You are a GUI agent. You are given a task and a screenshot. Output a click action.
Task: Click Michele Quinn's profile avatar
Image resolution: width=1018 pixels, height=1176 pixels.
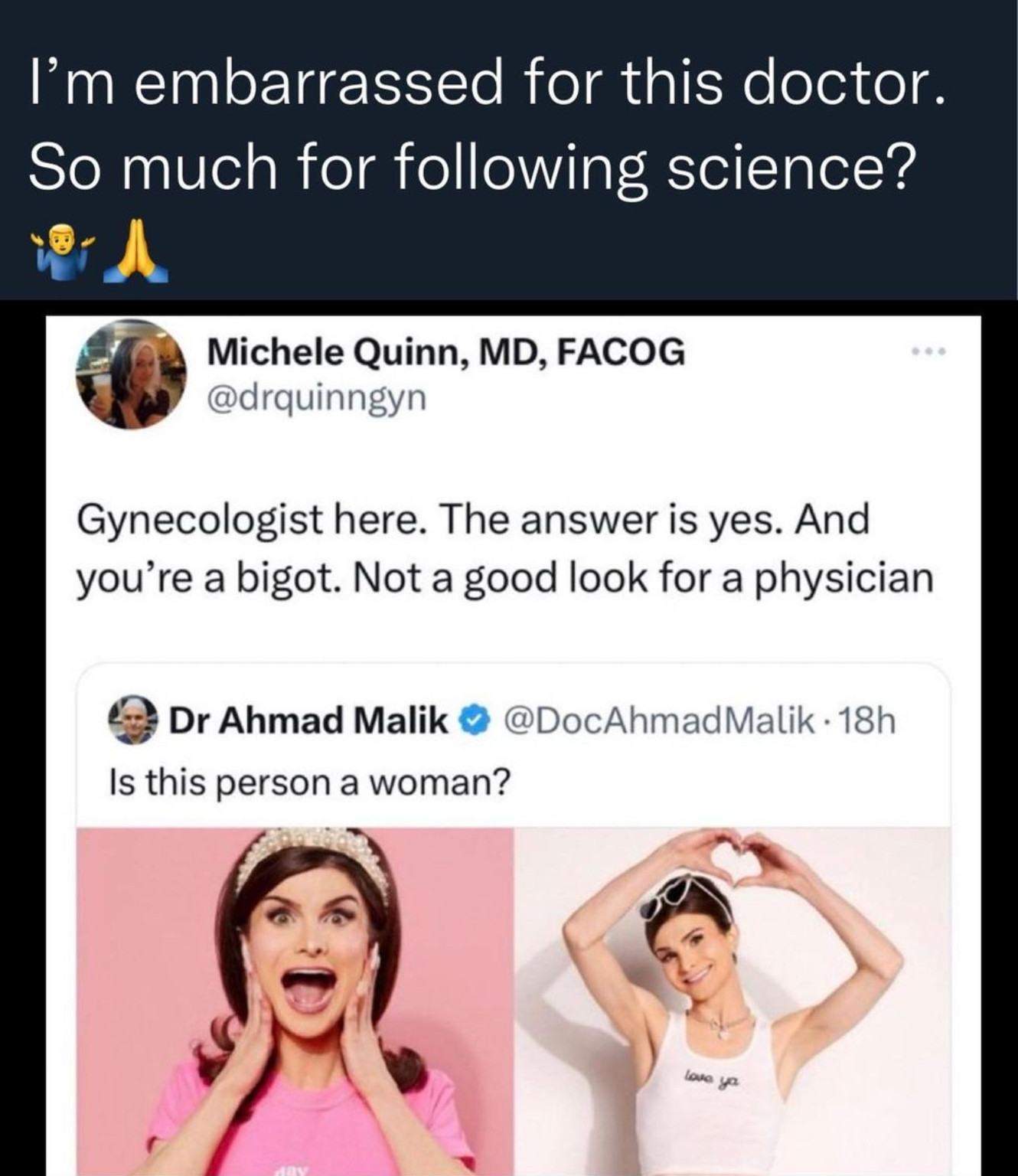point(130,374)
